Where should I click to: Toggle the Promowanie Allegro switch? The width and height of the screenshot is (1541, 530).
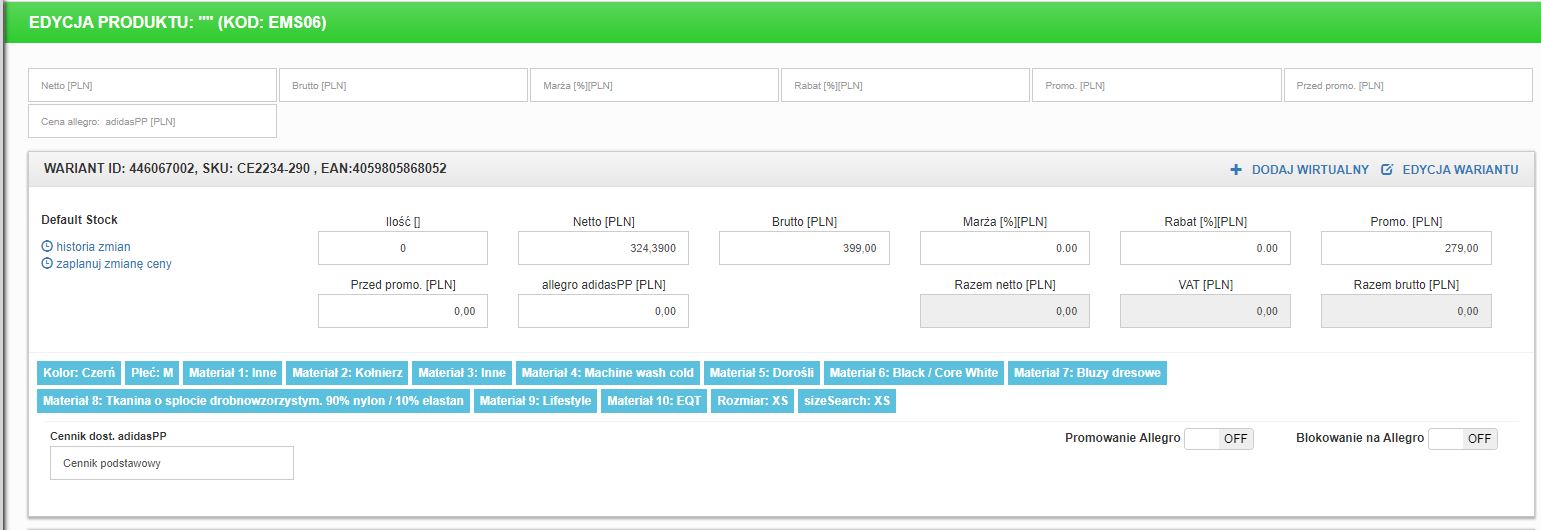(1218, 439)
